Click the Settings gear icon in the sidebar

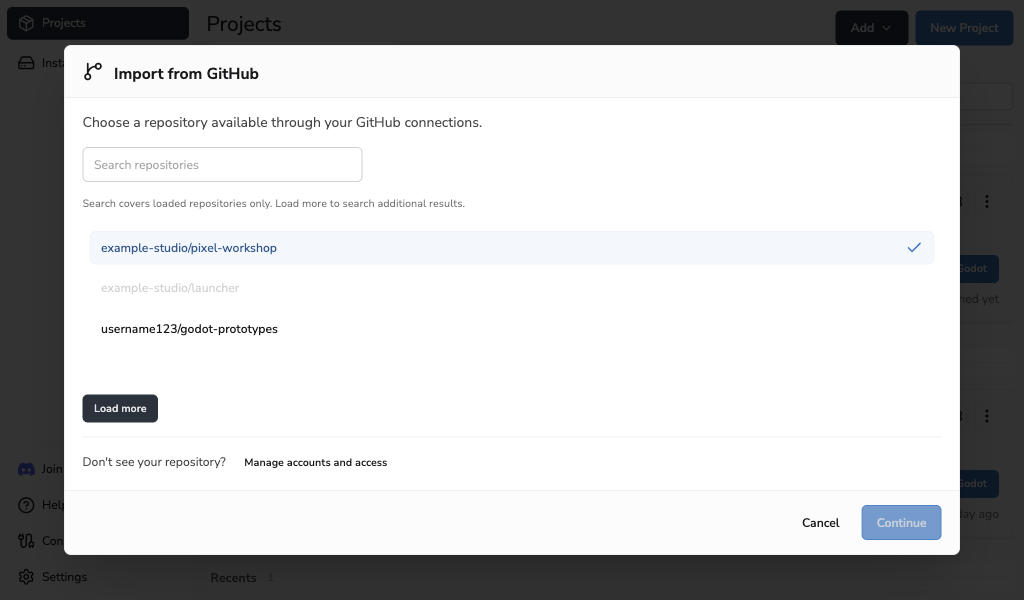pyautogui.click(x=26, y=576)
